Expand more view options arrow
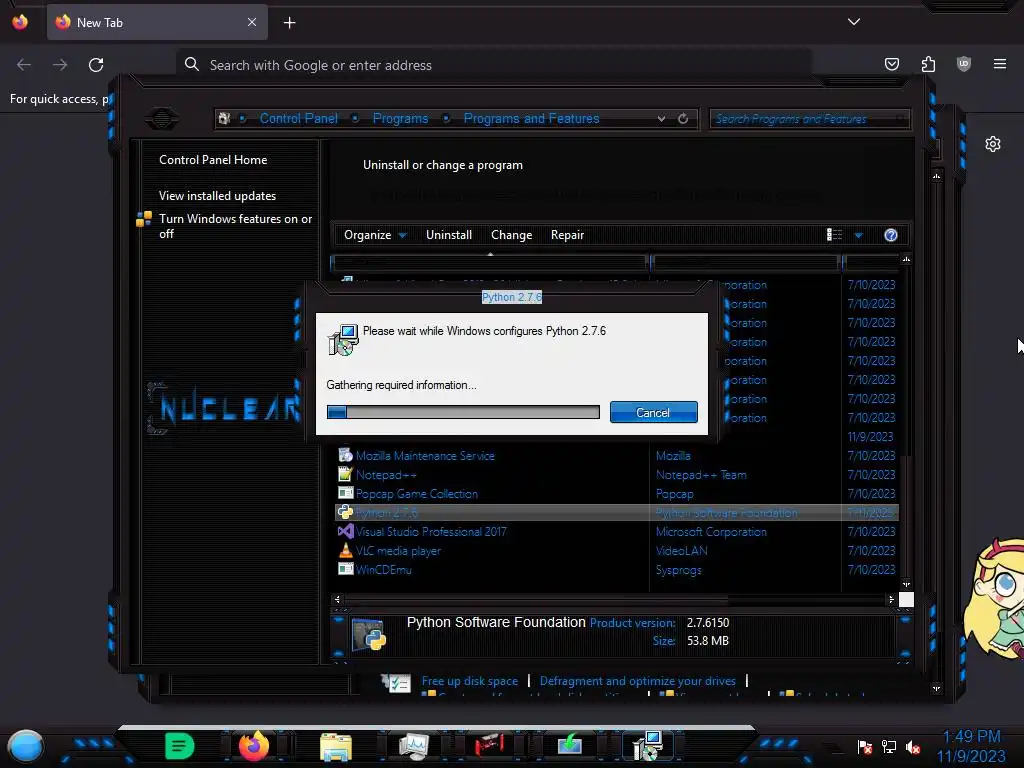Image resolution: width=1024 pixels, height=768 pixels. click(x=859, y=235)
